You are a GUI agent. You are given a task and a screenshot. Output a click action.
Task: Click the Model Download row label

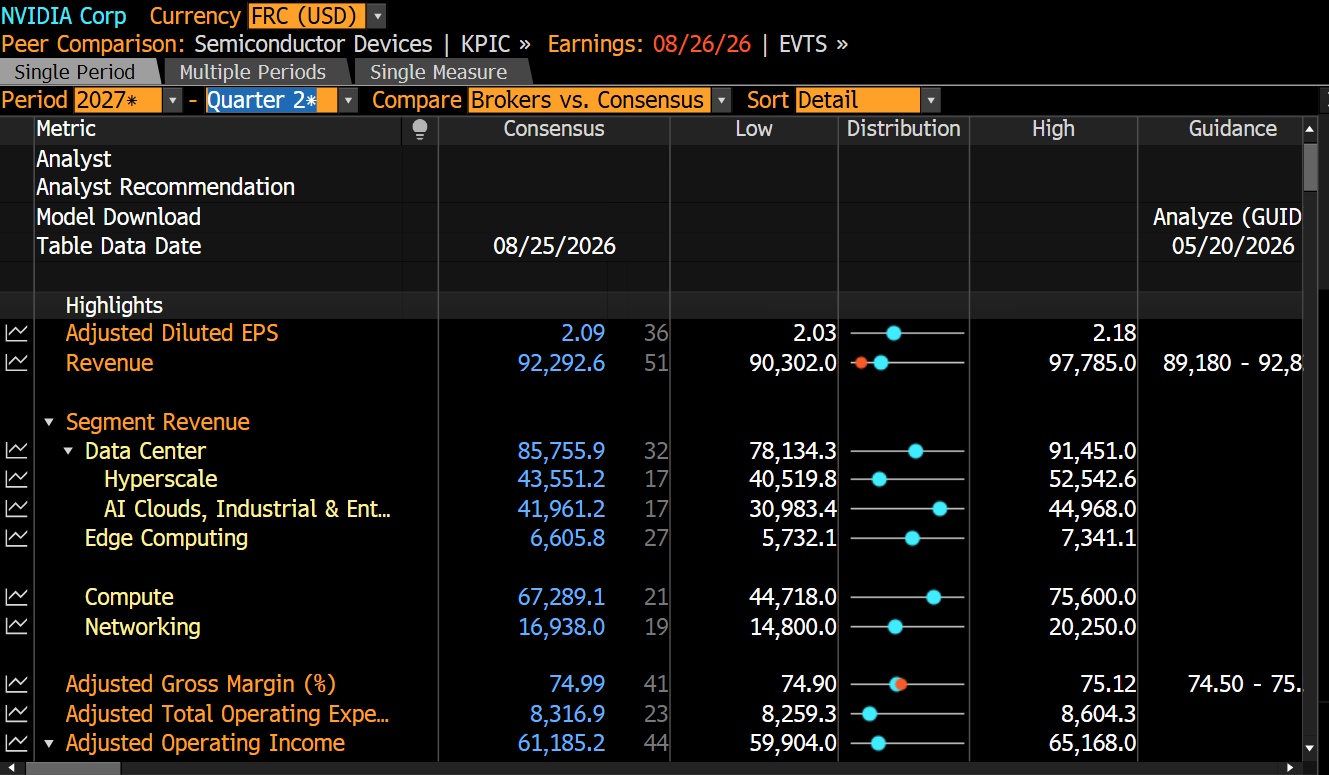118,217
